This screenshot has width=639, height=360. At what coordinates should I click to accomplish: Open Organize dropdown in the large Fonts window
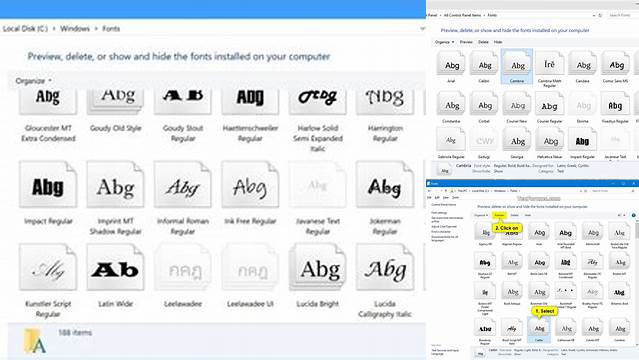[33, 81]
